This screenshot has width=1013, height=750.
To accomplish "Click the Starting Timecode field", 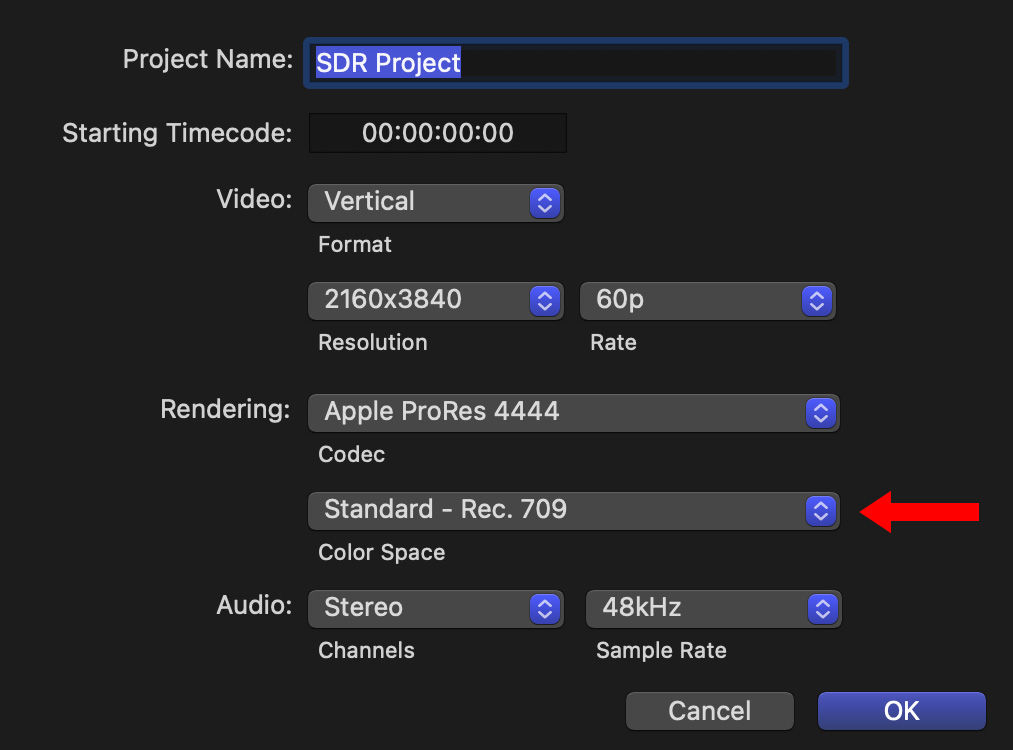I will tap(438, 133).
